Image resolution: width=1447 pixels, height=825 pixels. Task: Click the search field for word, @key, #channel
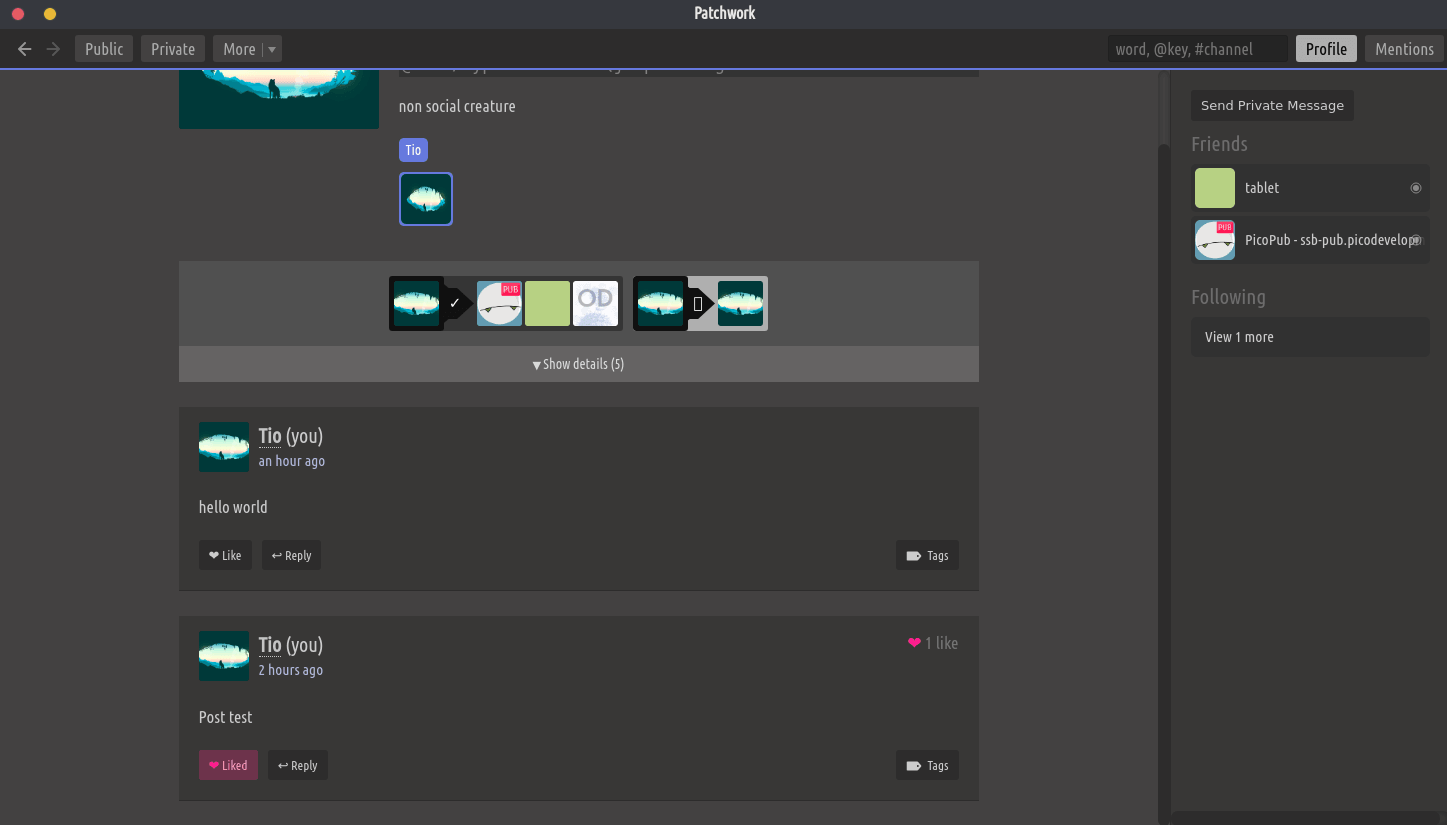[1197, 49]
